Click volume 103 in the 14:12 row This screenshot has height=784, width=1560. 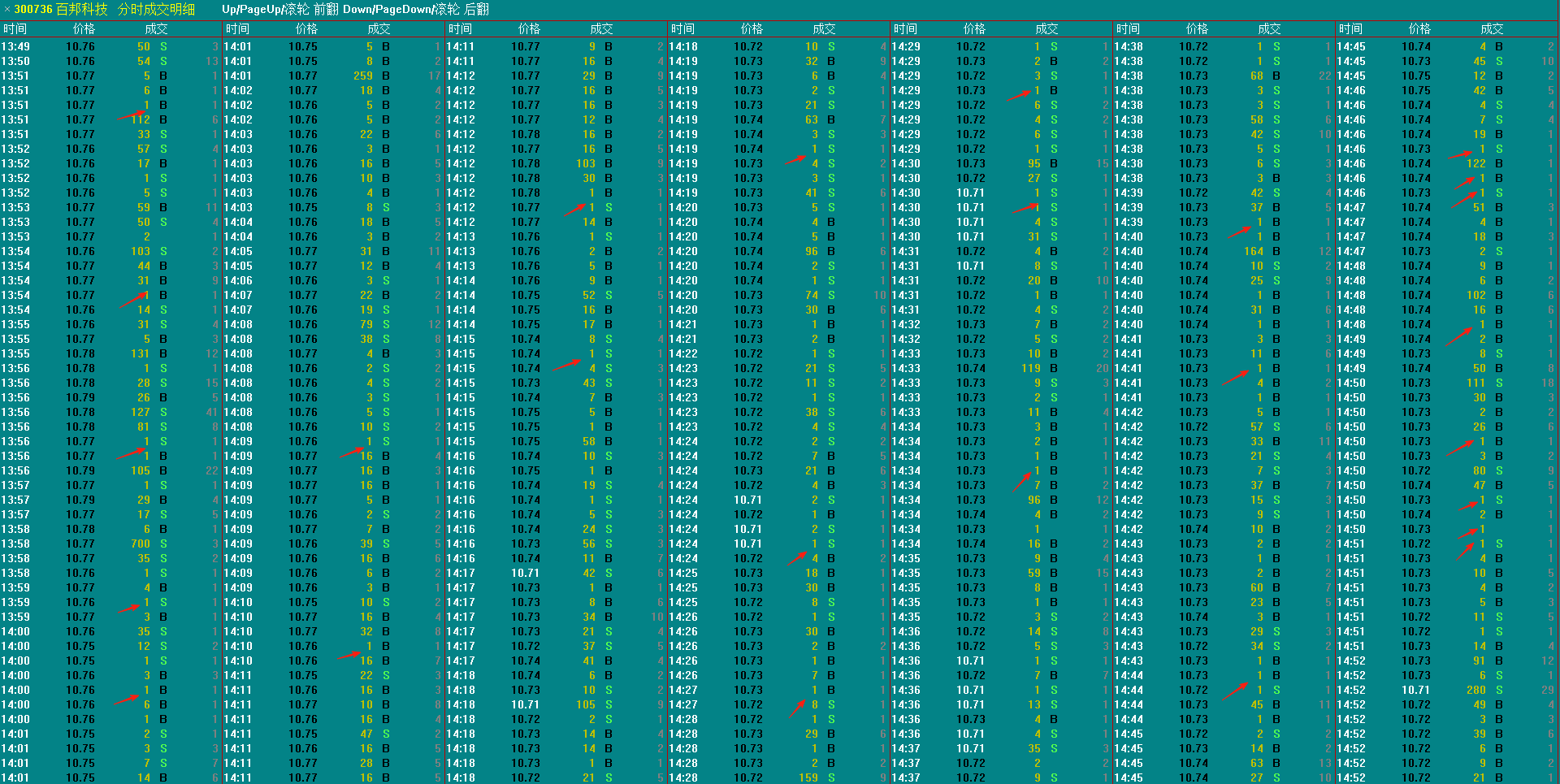click(x=586, y=163)
